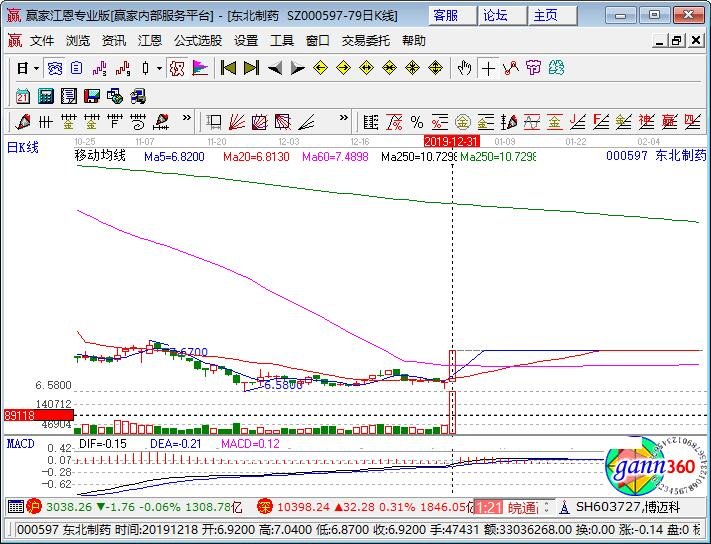
Task: Toggle the 权 adjustment button
Action: pos(176,68)
